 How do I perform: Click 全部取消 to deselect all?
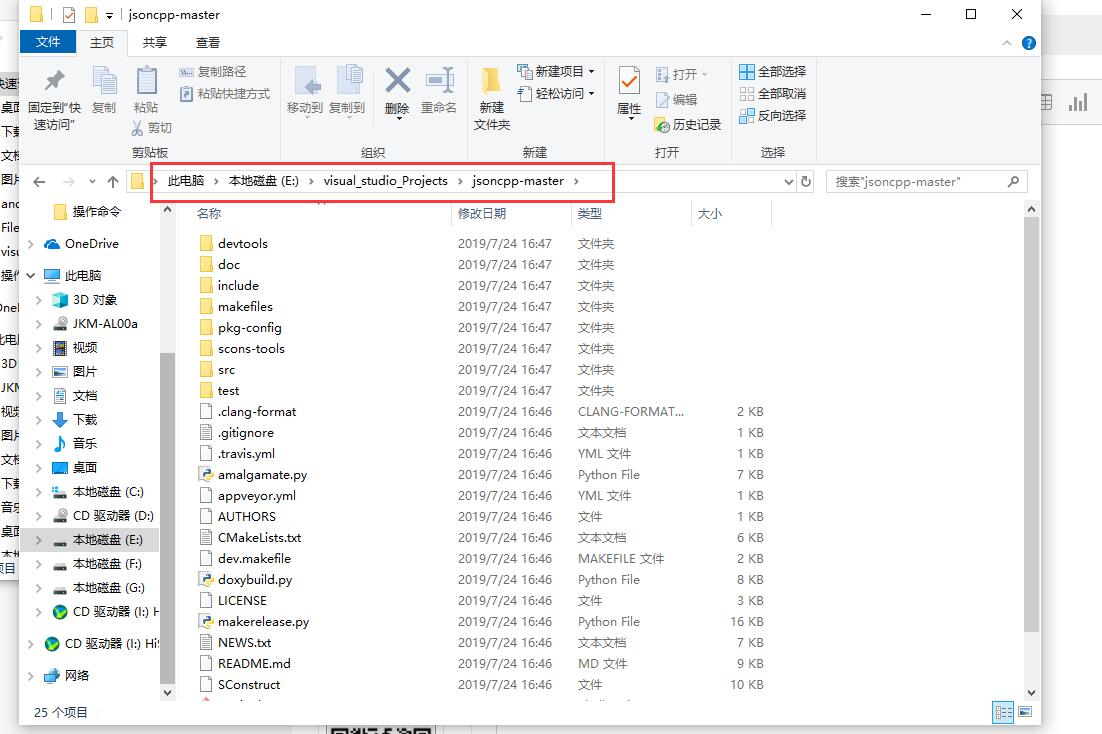[x=771, y=93]
